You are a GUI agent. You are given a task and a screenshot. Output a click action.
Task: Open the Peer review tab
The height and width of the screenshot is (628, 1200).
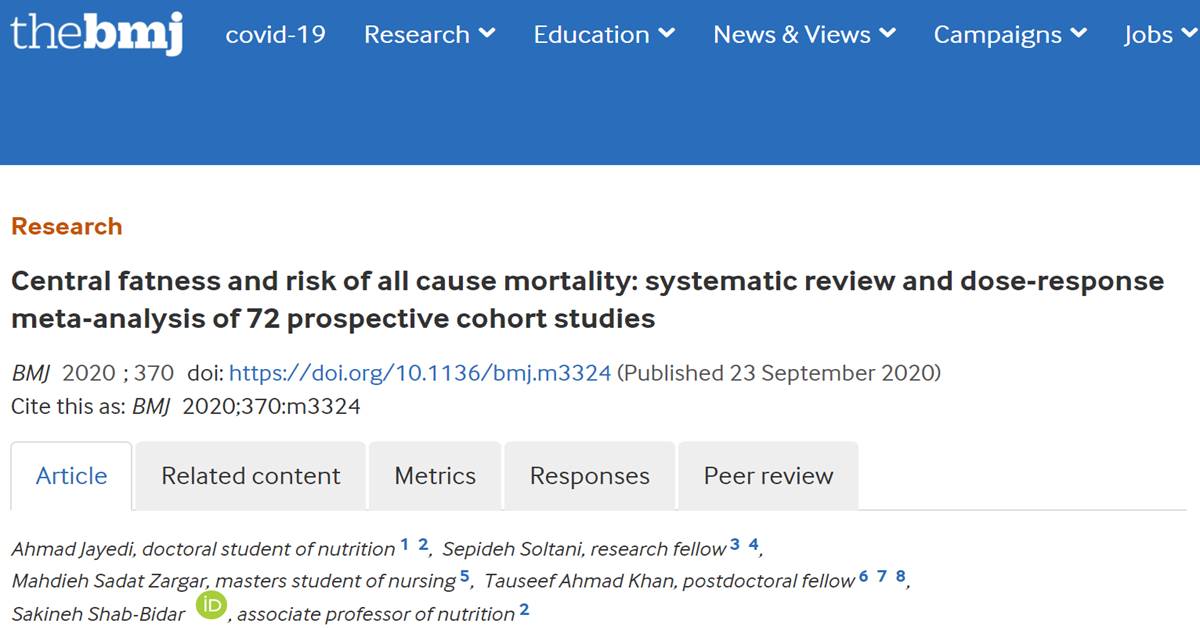point(768,476)
